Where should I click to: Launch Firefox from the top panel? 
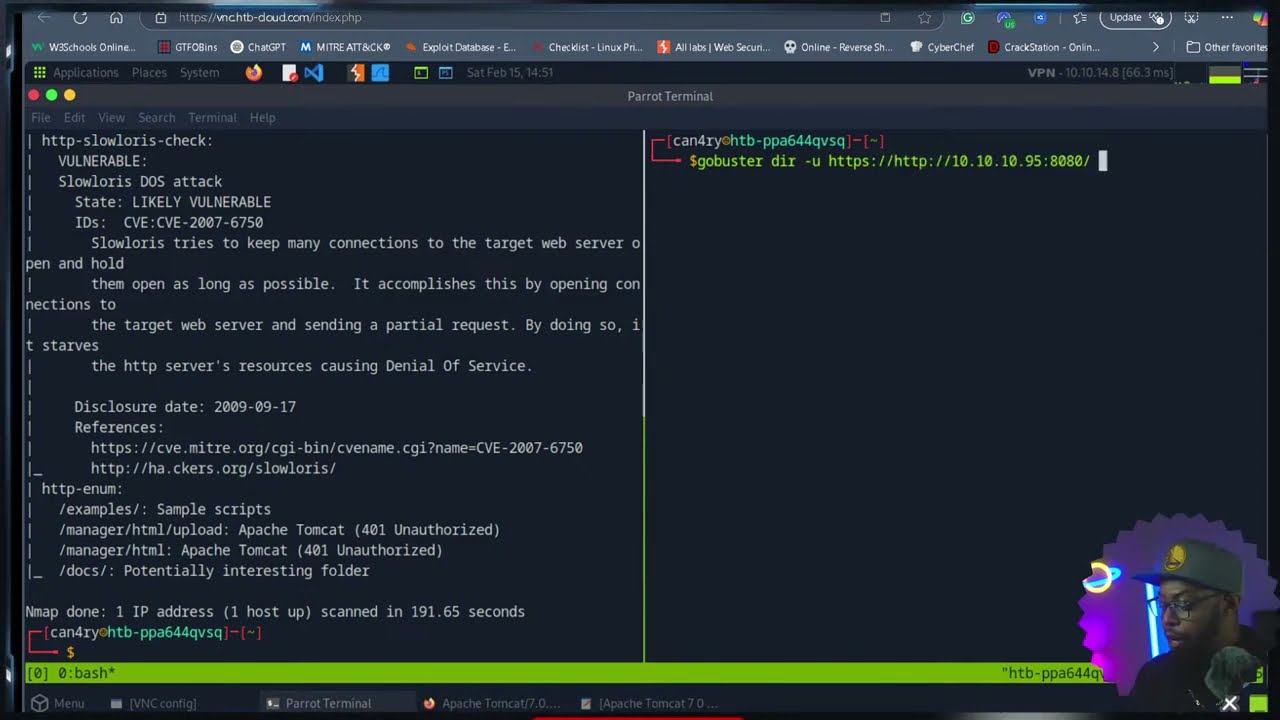(254, 73)
